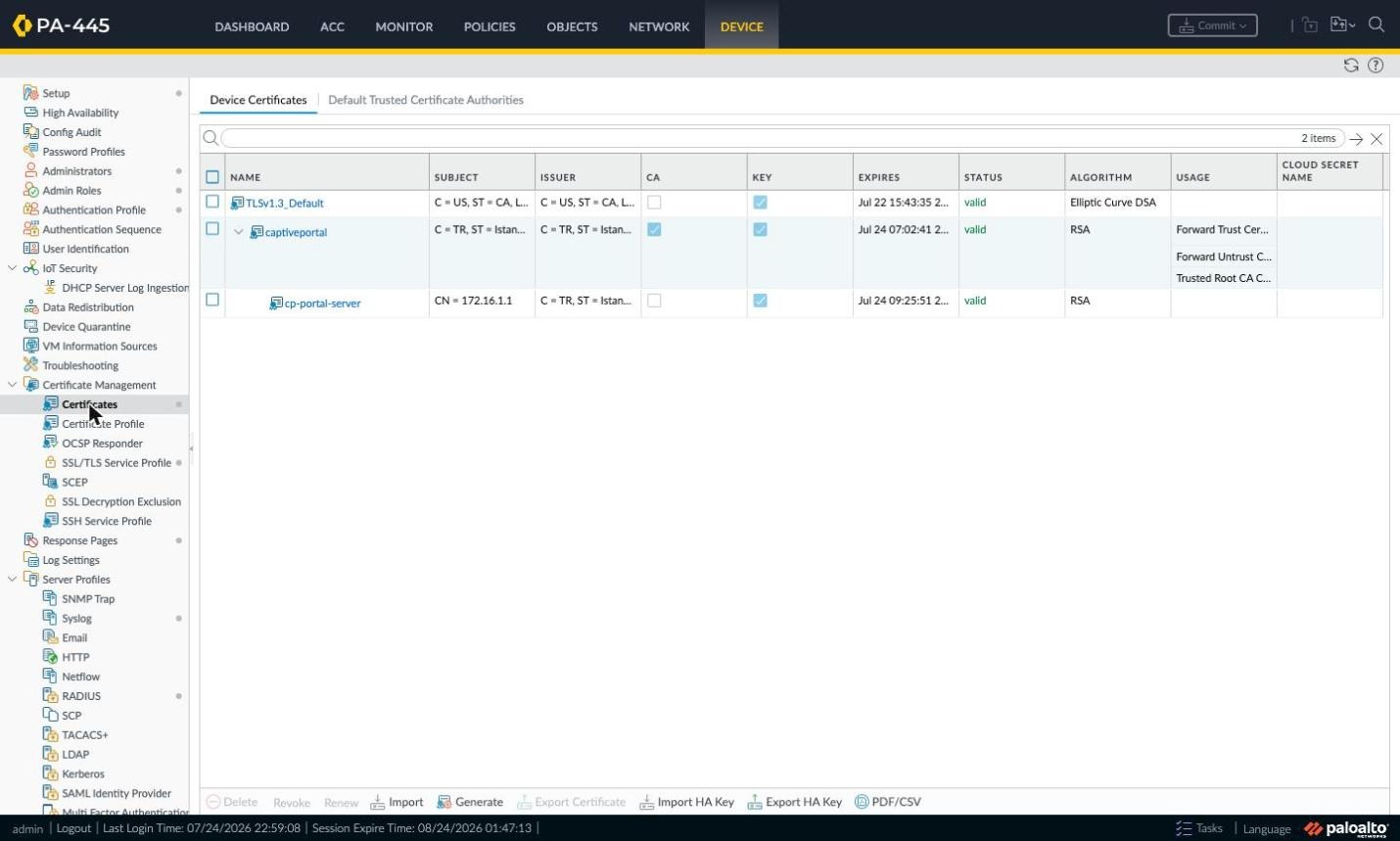Open Default Trusted Certificate Authorities tab
The image size is (1400, 841).
(x=426, y=100)
